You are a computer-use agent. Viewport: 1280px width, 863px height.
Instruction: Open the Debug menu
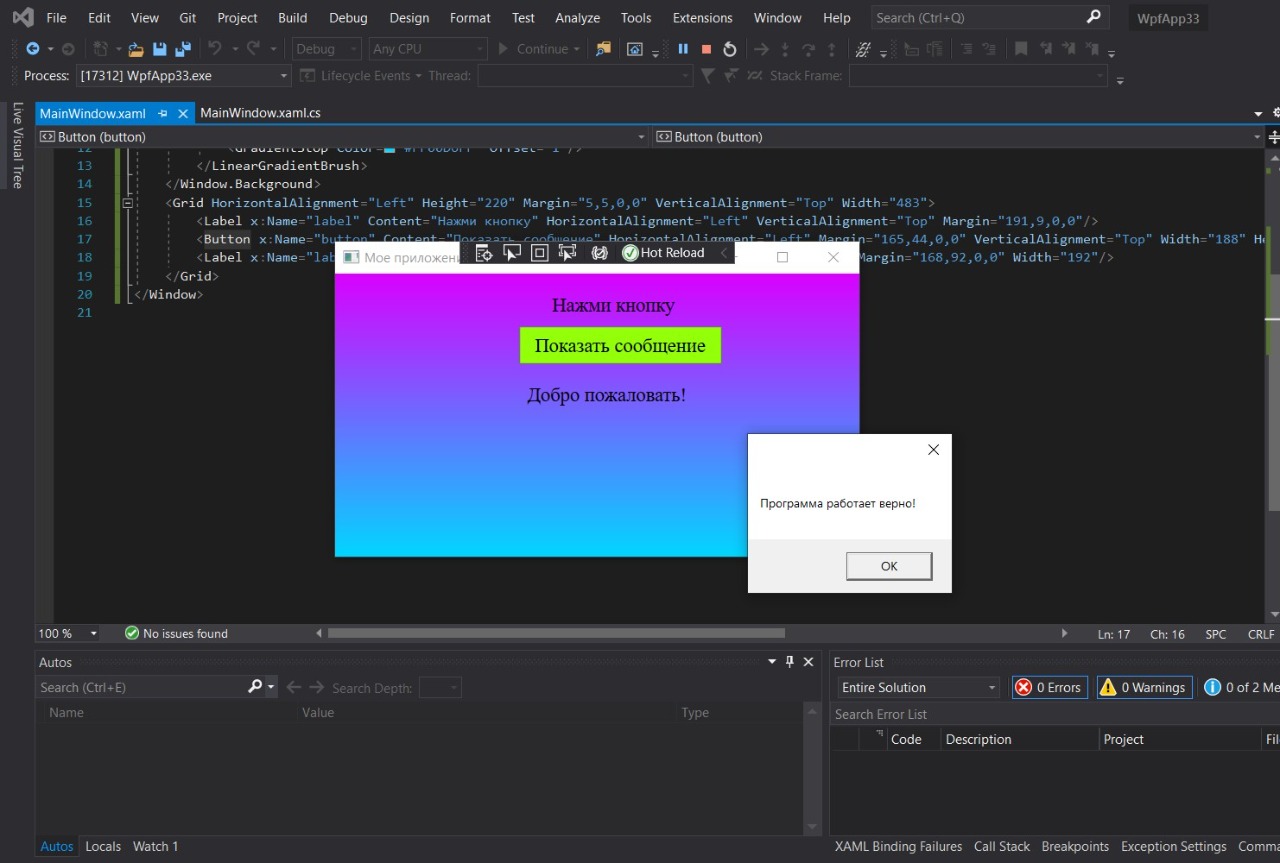click(348, 18)
